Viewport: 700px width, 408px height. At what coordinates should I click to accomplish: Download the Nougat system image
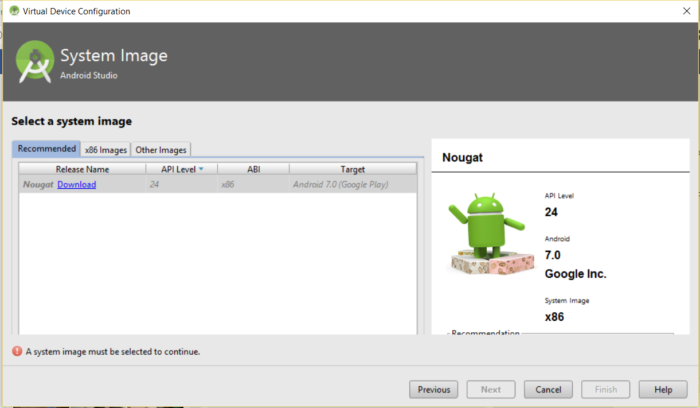[x=77, y=184]
